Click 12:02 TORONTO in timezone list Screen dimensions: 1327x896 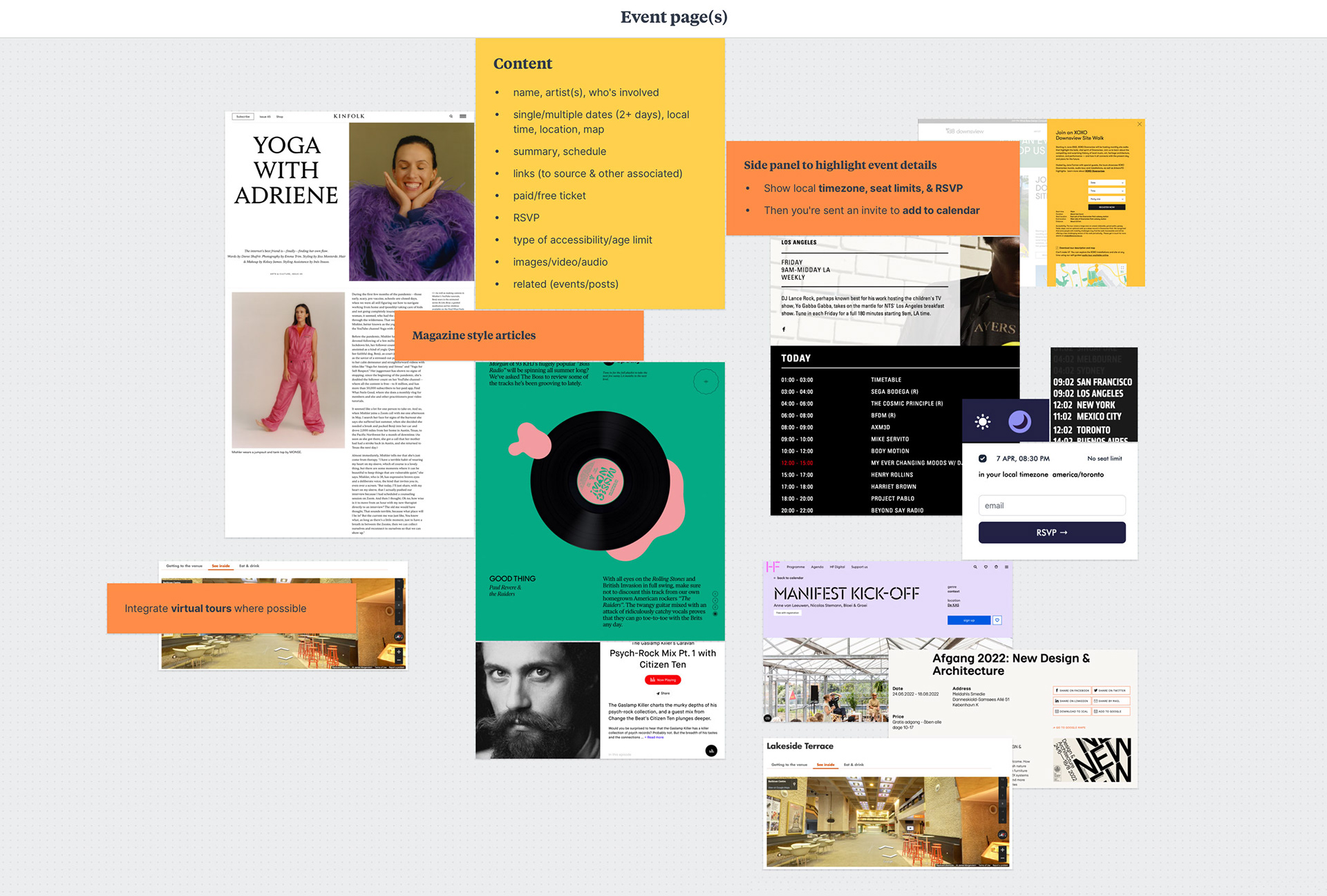tap(1082, 430)
